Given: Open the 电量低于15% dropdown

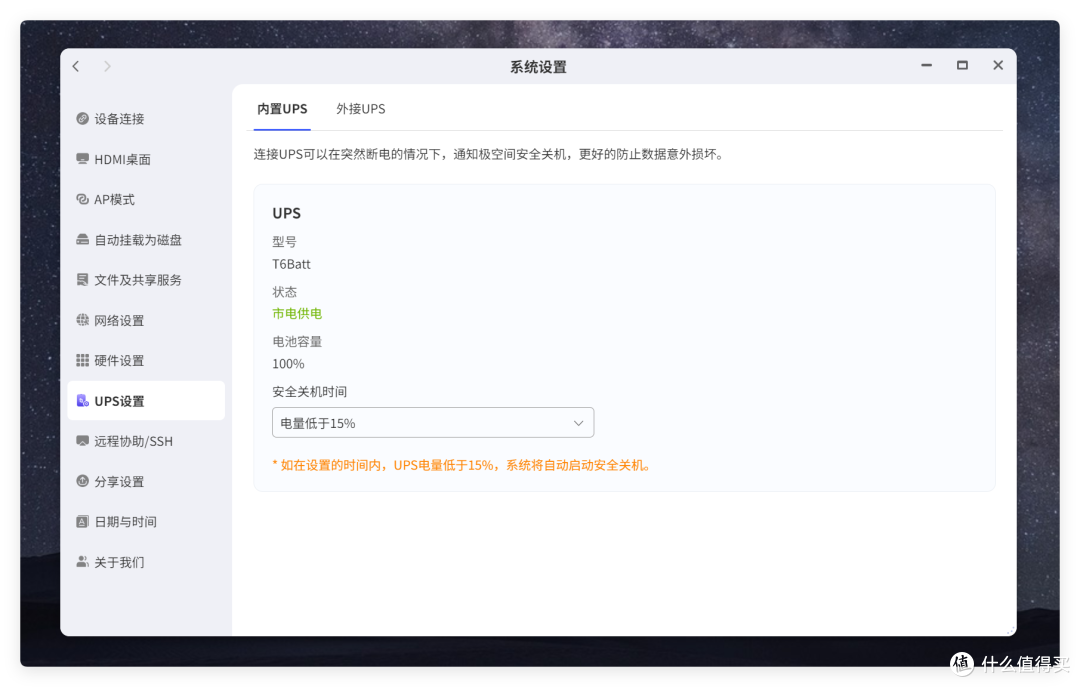Looking at the screenshot, I should [x=433, y=423].
